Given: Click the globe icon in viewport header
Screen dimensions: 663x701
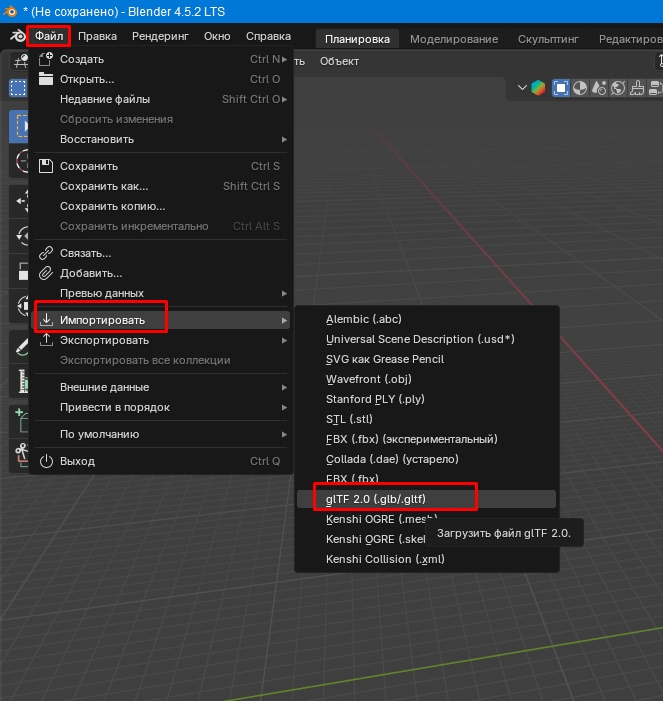Looking at the screenshot, I should pyautogui.click(x=618, y=88).
